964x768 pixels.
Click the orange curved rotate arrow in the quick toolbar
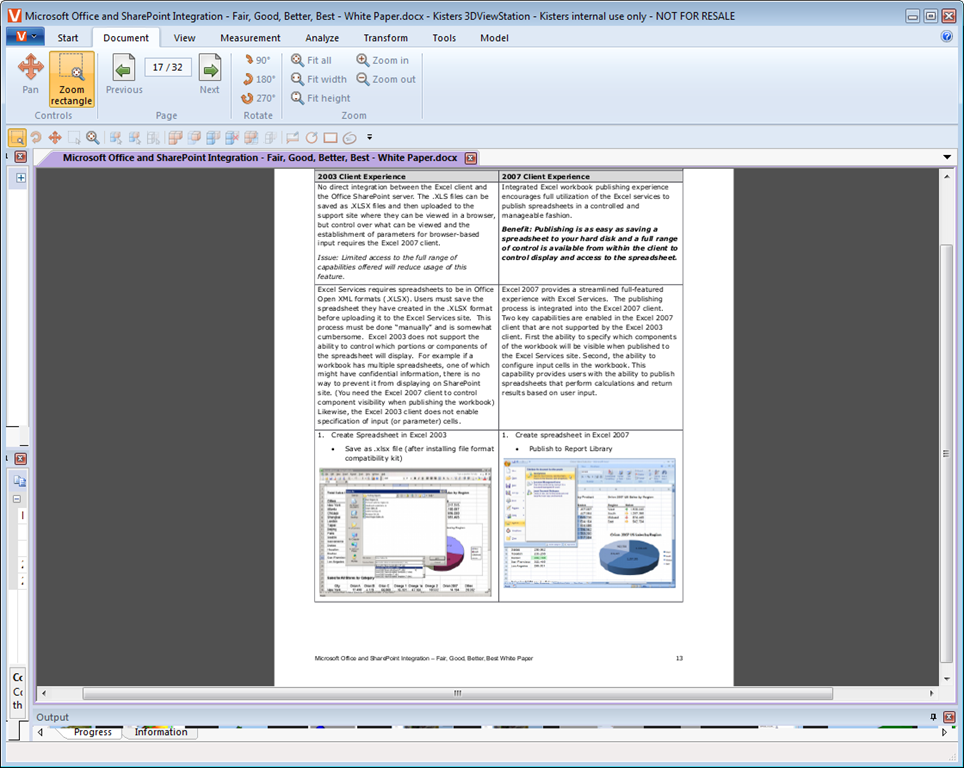click(x=36, y=137)
